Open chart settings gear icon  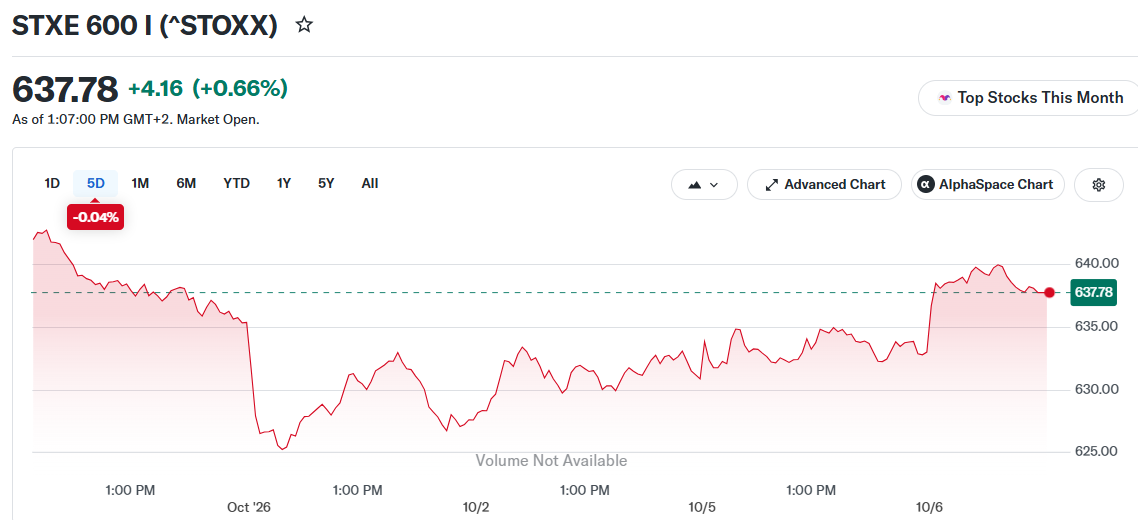point(1099,184)
